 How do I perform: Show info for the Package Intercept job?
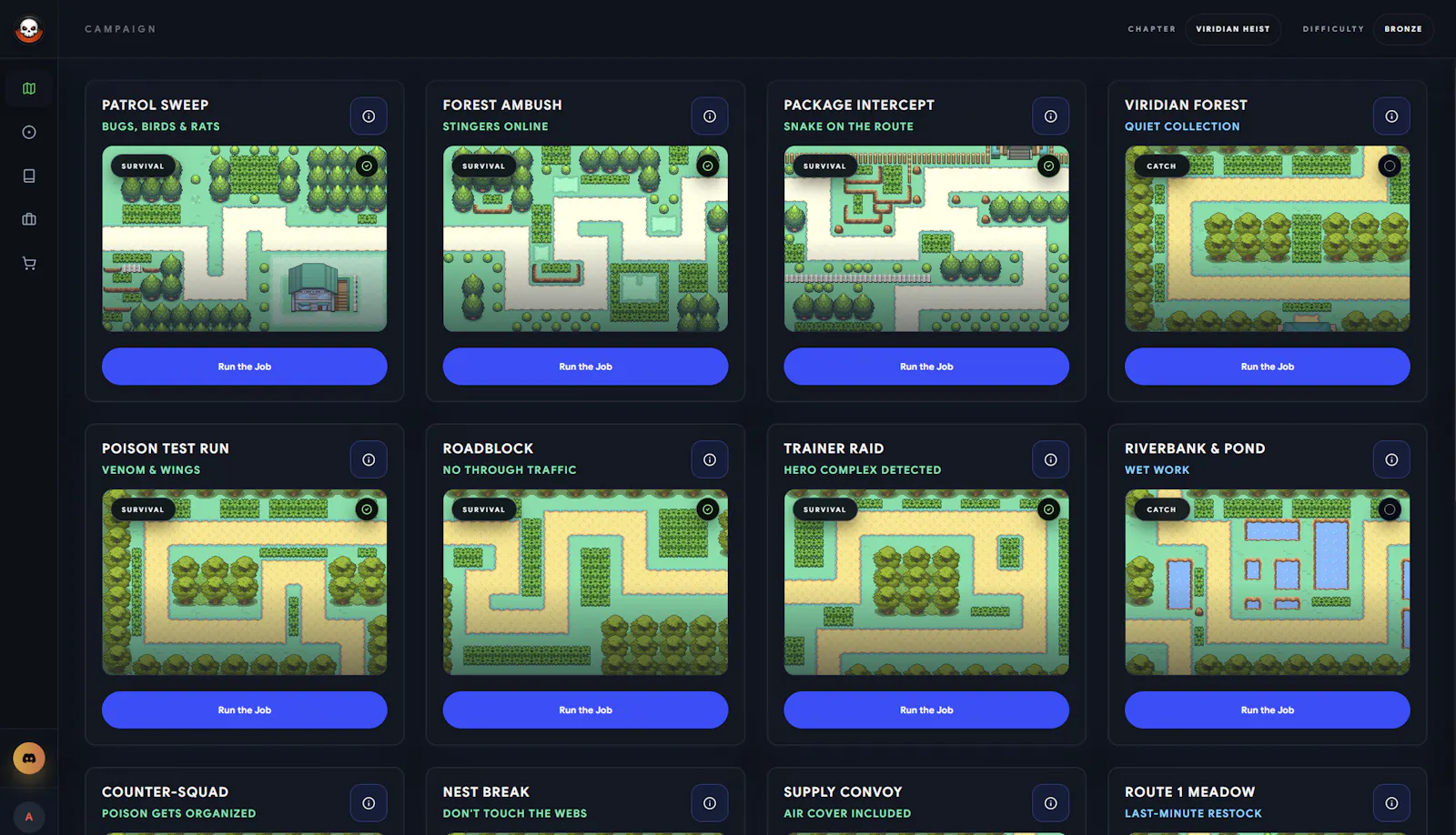point(1050,116)
